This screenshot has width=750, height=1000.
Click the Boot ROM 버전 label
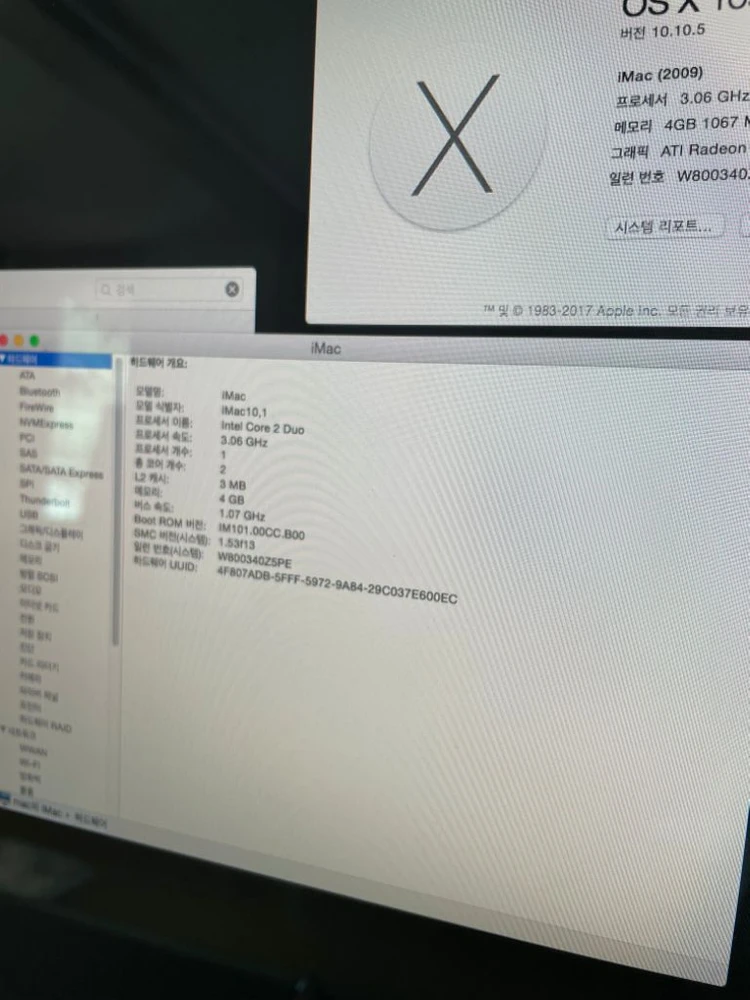pyautogui.click(x=169, y=522)
